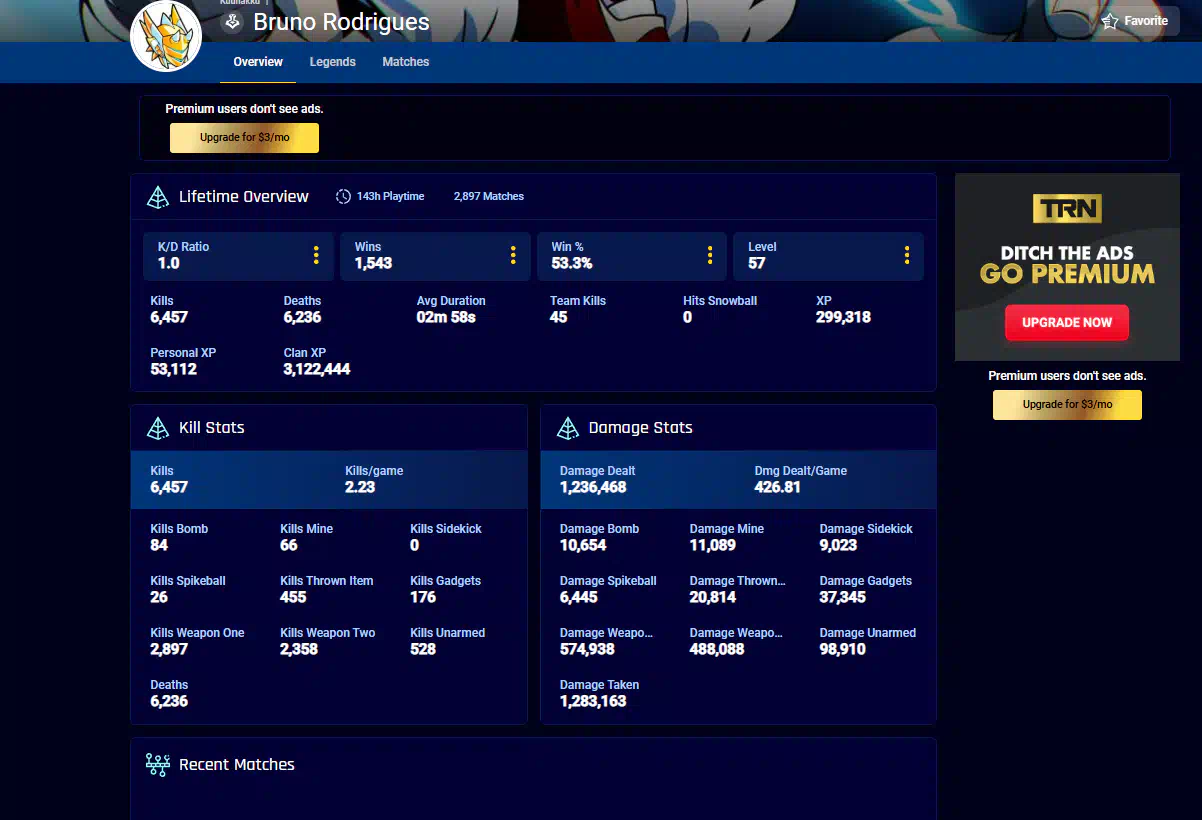Click sidebar Upgrade for $3/mo button
The image size is (1202, 820).
1067,405
